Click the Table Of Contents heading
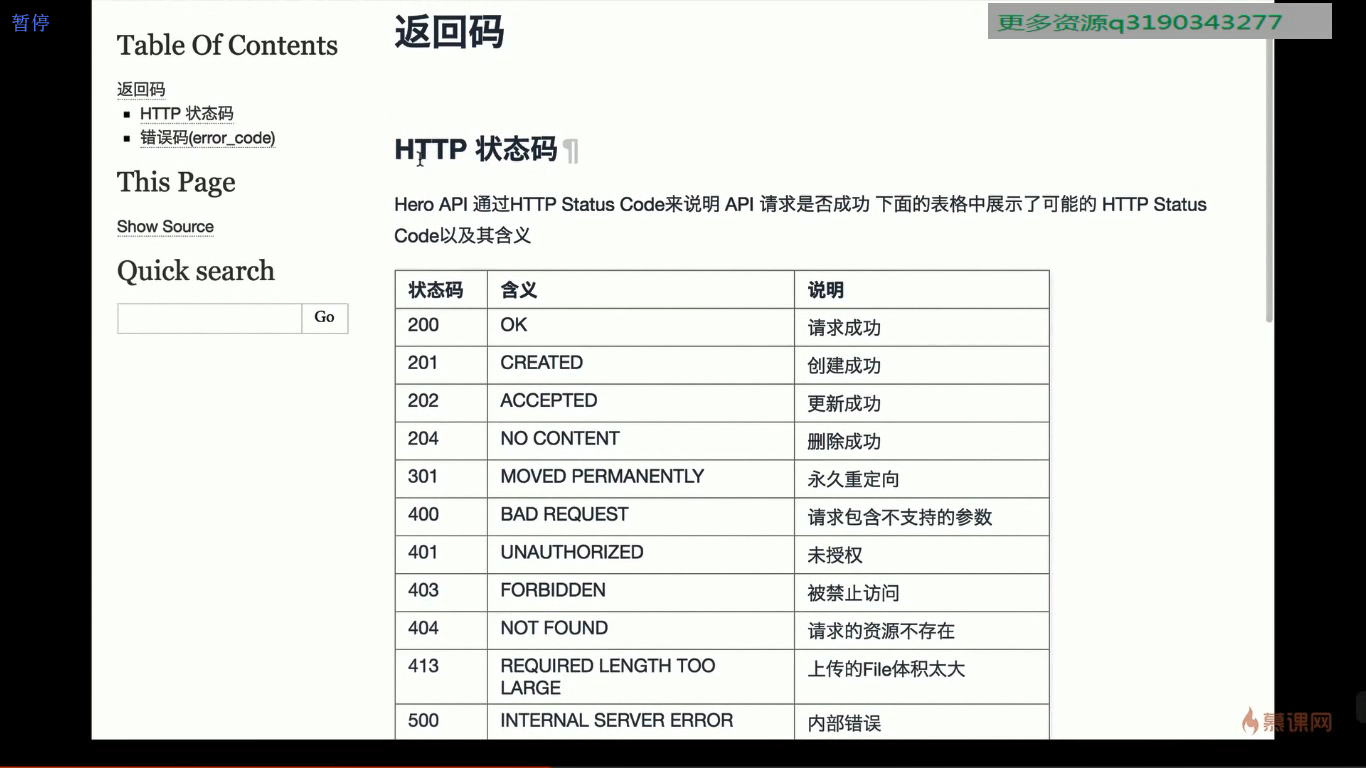The height and width of the screenshot is (768, 1366). click(227, 45)
